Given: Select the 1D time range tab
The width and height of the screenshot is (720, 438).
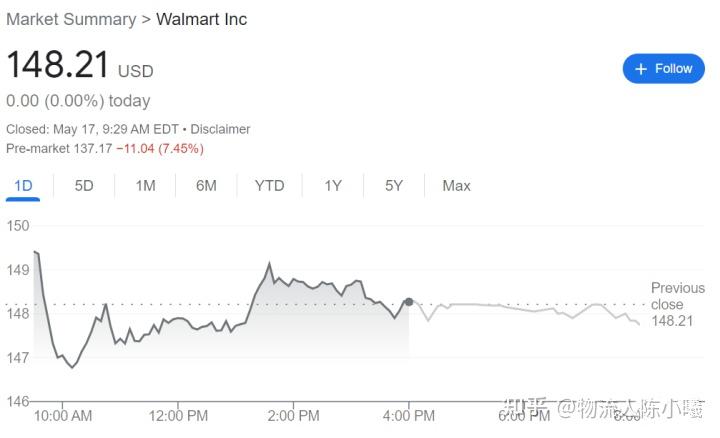Looking at the screenshot, I should pyautogui.click(x=23, y=185).
